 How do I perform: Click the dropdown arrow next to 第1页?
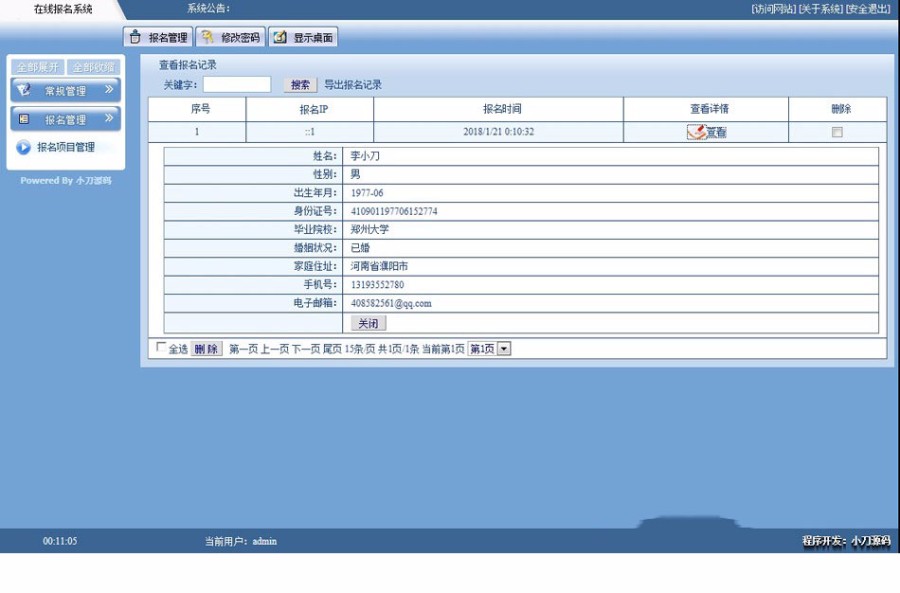click(x=501, y=349)
